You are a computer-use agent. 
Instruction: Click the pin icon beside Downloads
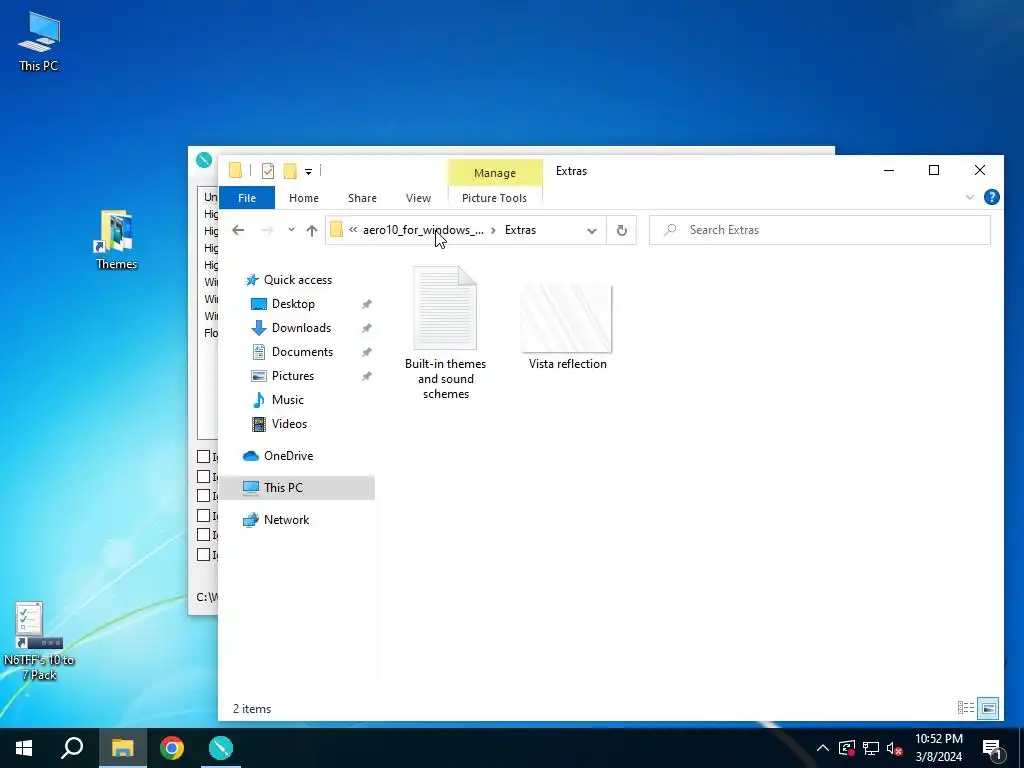366,328
